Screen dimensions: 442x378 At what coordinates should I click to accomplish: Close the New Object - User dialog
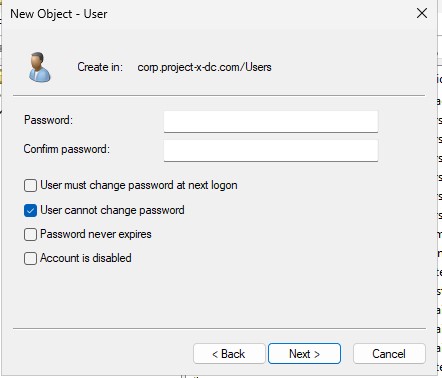(422, 13)
